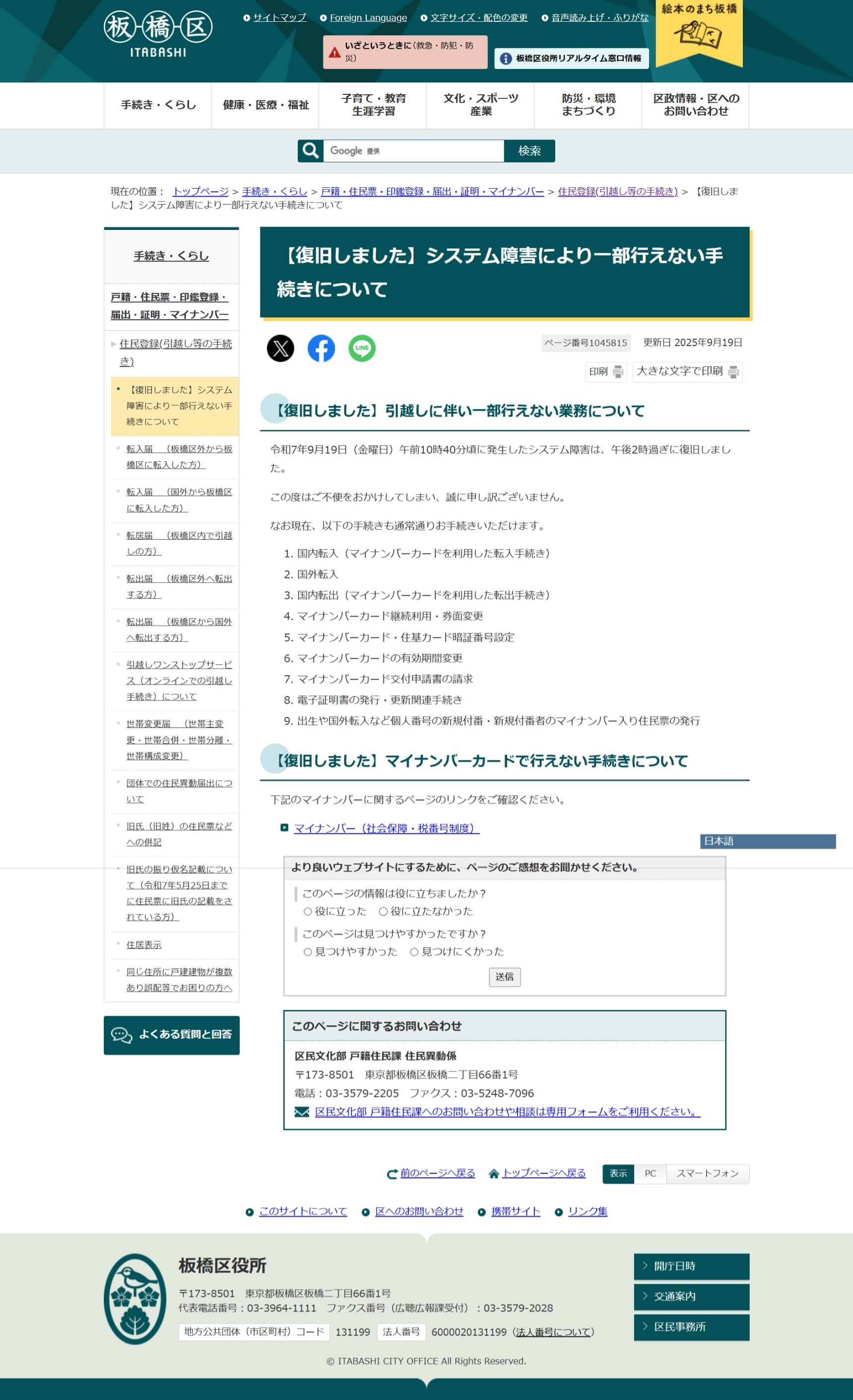Select 見つけやすかった radio button
Viewport: 853px width, 1400px height.
308,952
